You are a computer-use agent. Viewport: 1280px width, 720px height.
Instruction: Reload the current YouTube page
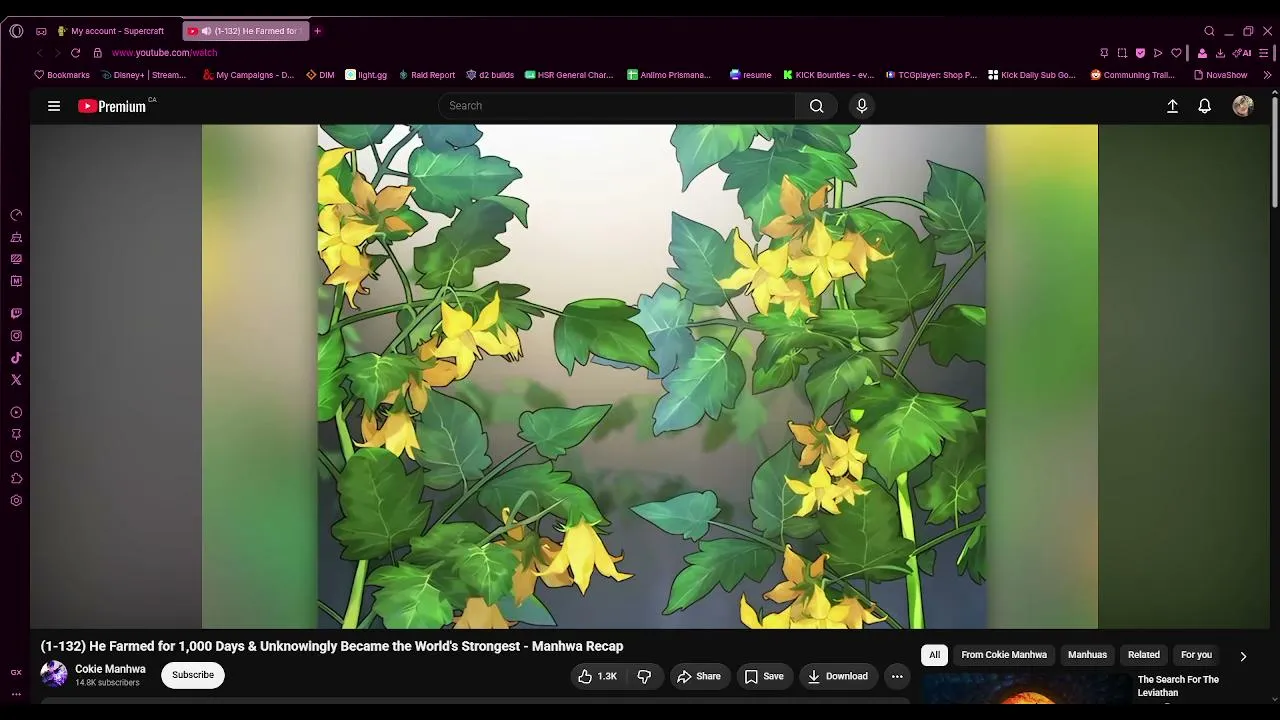(75, 53)
